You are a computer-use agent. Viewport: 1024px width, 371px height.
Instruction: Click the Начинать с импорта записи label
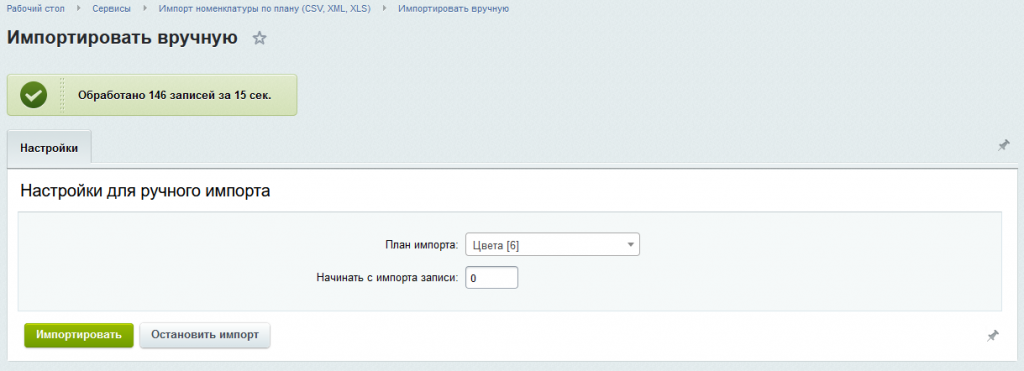tap(388, 278)
